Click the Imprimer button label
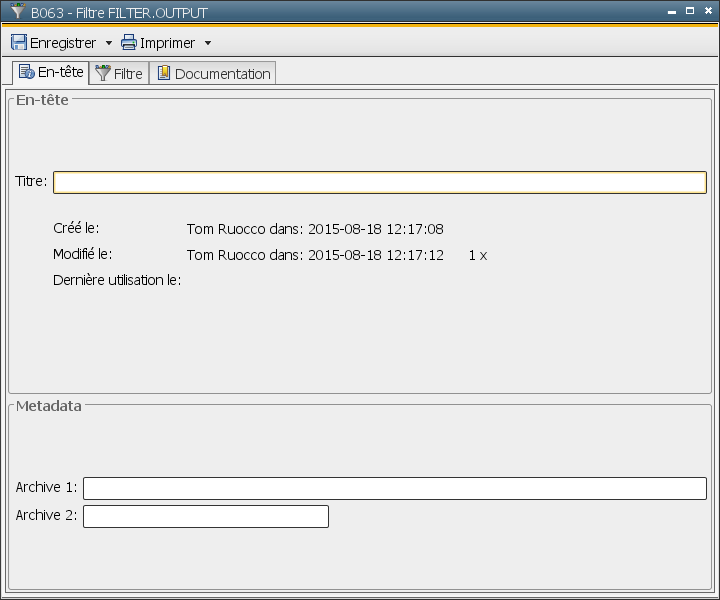Viewport: 720px width, 600px height. (168, 43)
